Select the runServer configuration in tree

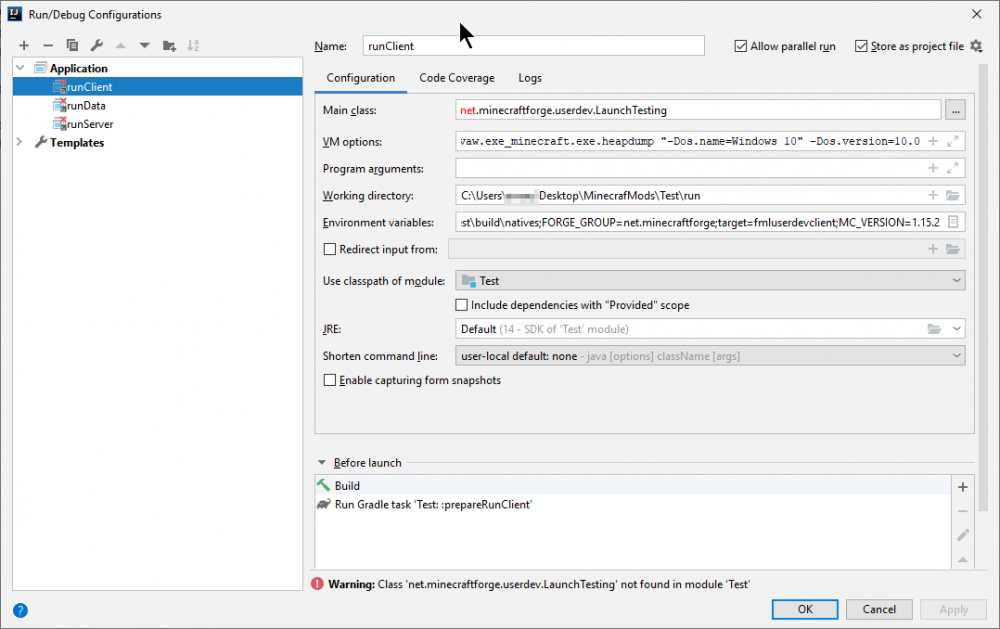click(89, 124)
